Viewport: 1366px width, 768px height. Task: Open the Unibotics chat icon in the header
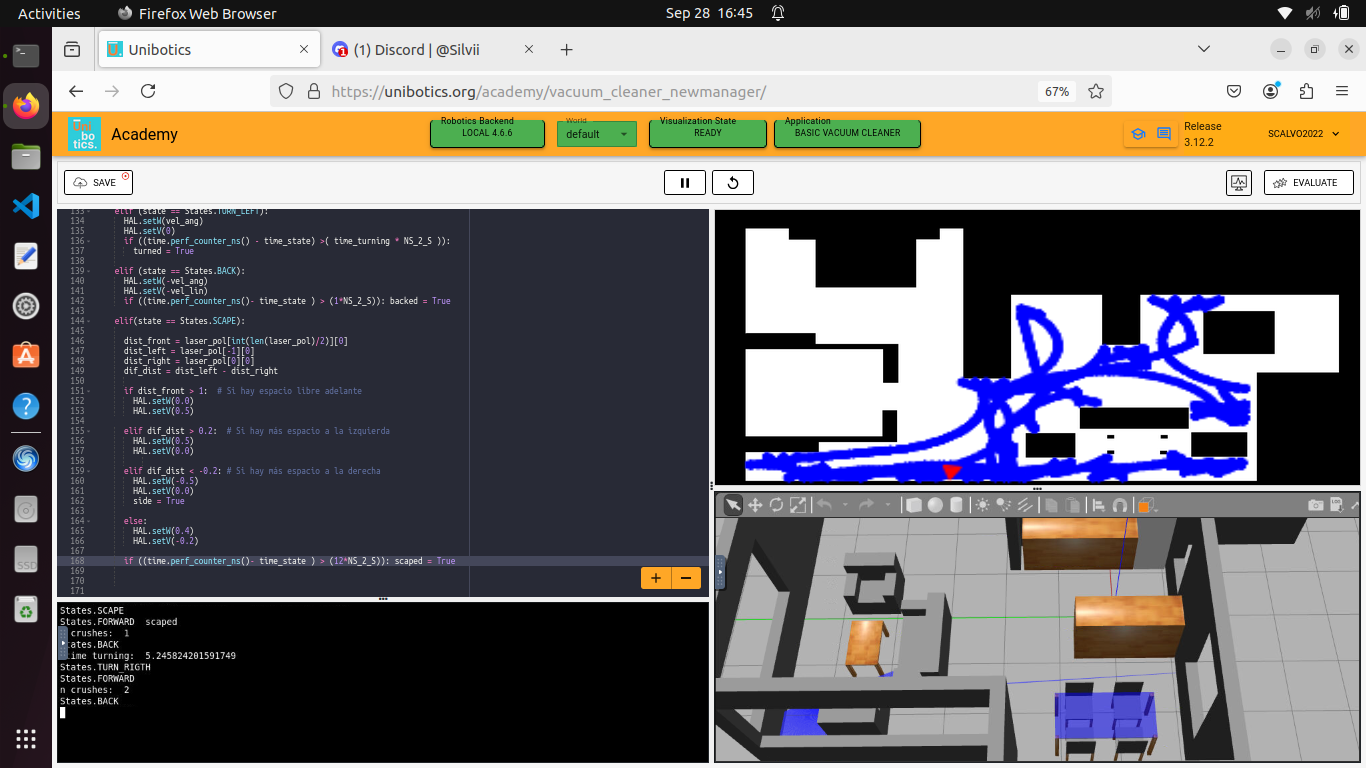click(1163, 132)
